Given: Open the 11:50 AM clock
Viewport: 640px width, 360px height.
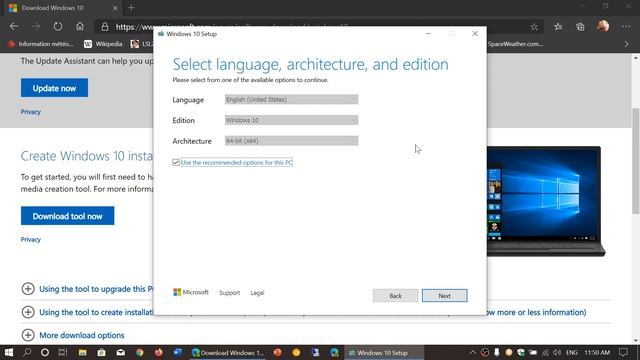Looking at the screenshot, I should [597, 353].
